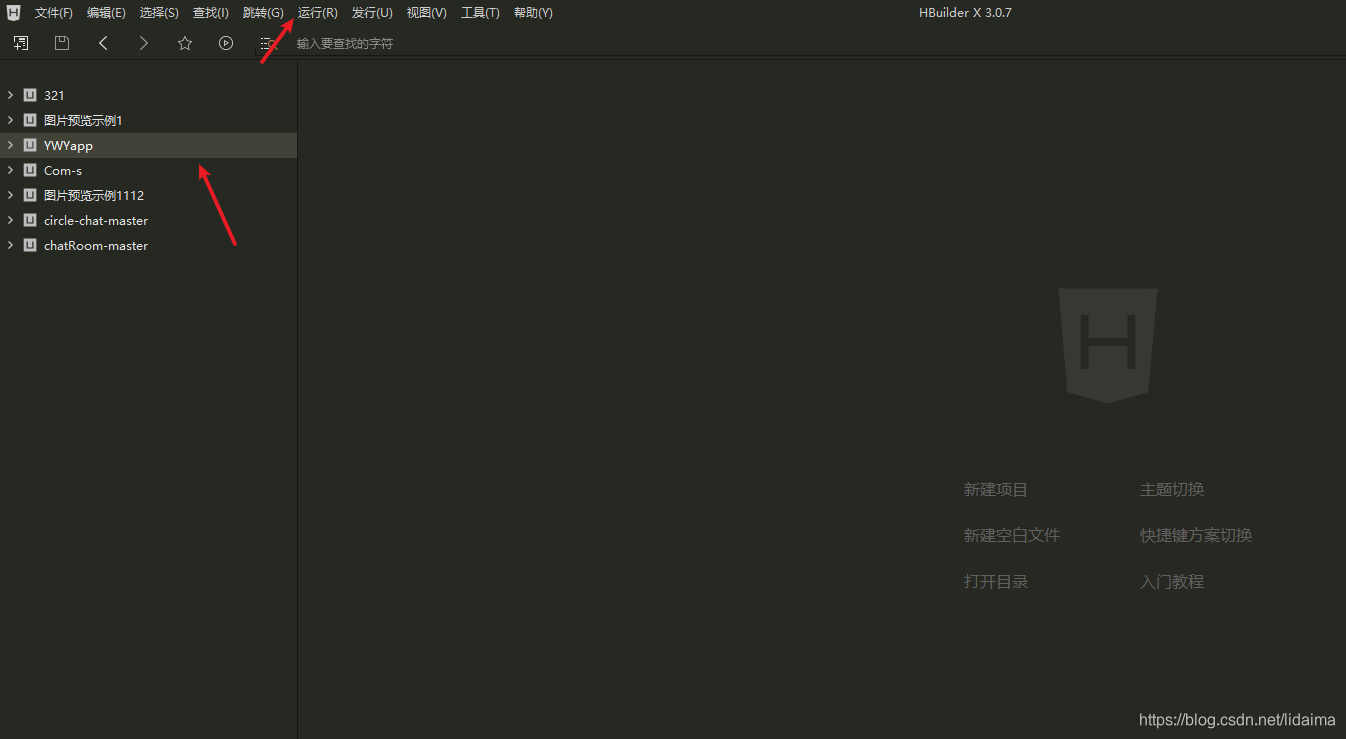Click the project icon beside YWYapp
Screen dimensions: 1346x739
point(30,145)
